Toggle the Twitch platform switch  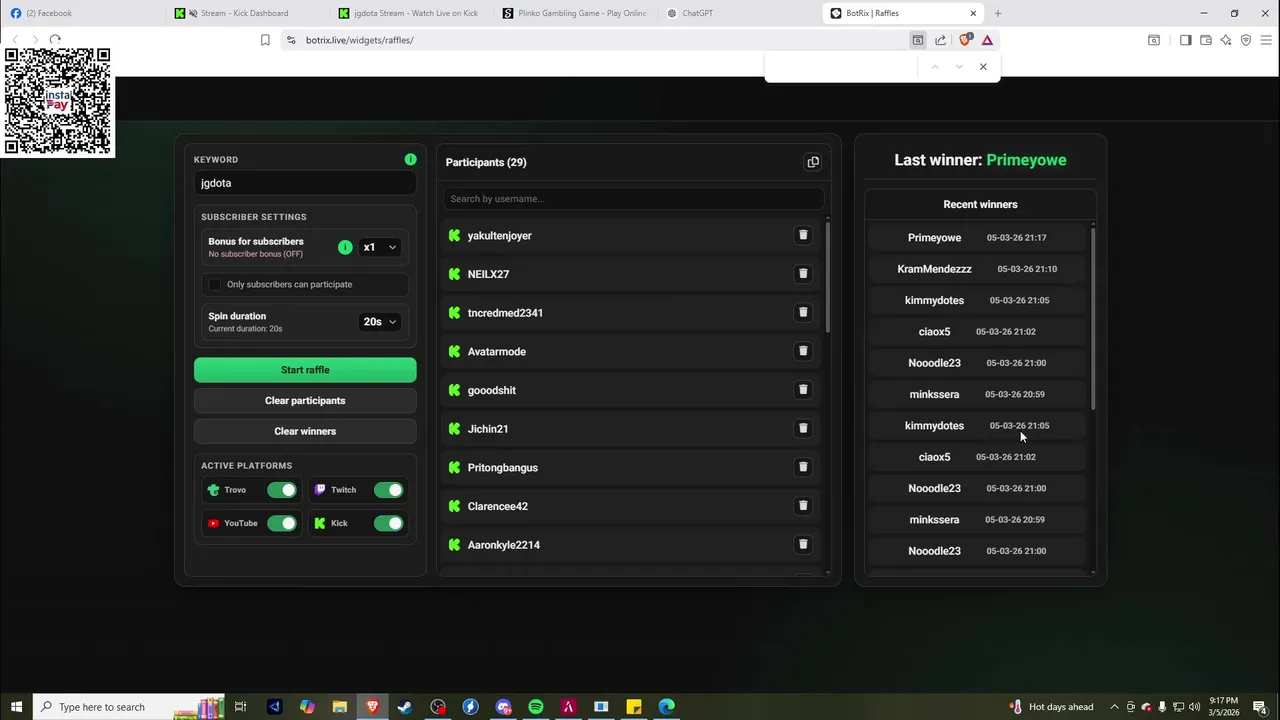389,490
